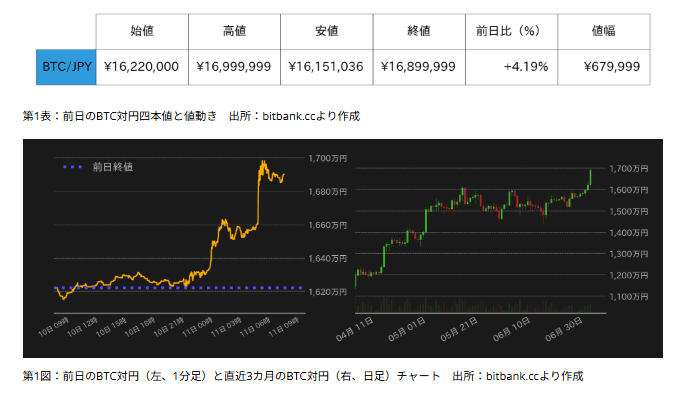Viewport: 678px width, 394px height.
Task: Select the 前日比(%) column header
Action: tap(512, 32)
